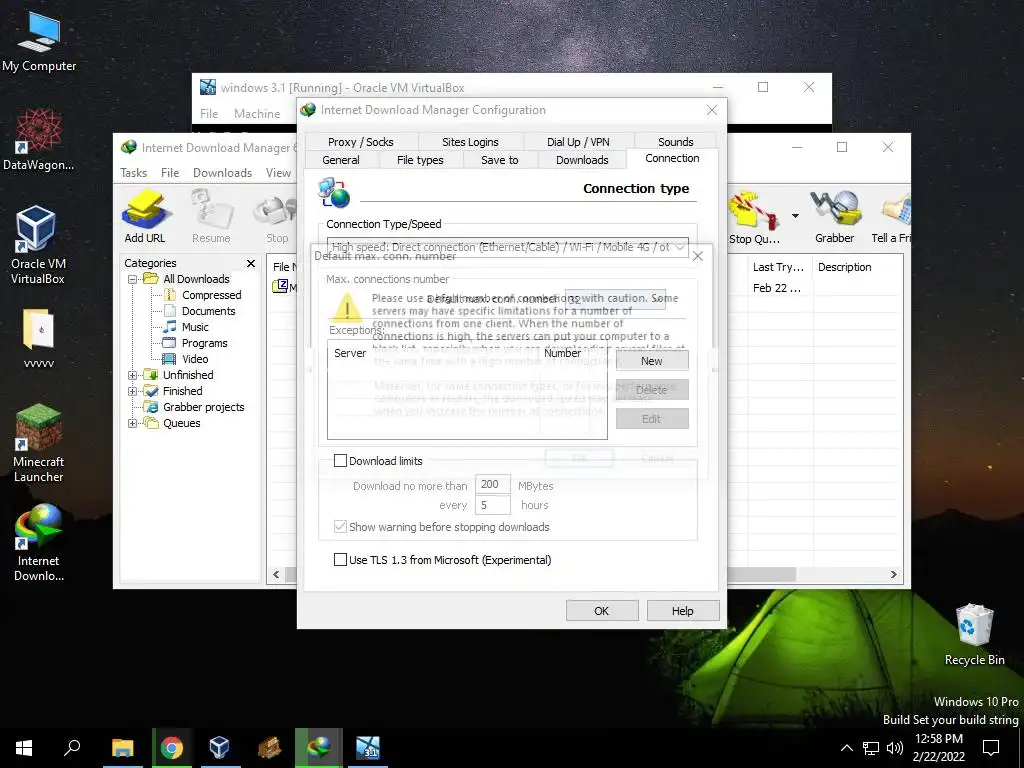The height and width of the screenshot is (768, 1024).
Task: Open File Explorer from taskbar
Action: click(122, 748)
